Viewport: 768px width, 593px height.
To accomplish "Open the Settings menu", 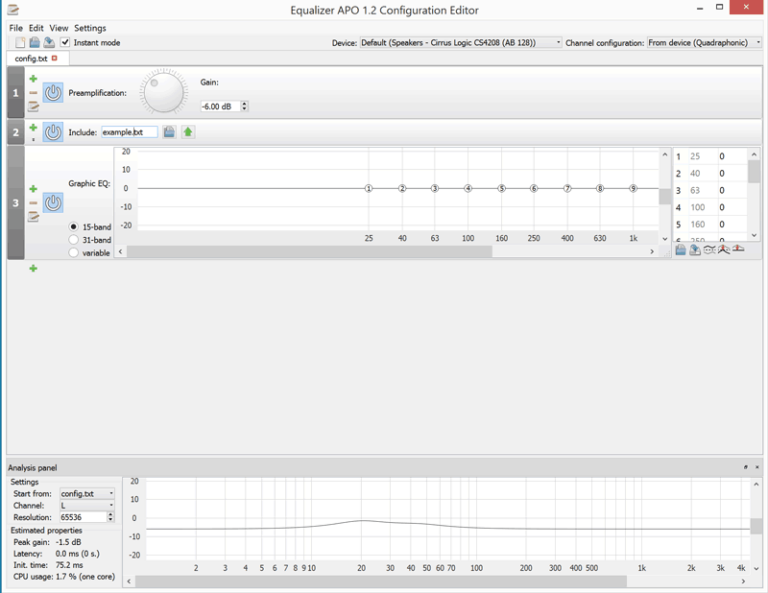I will [90, 28].
